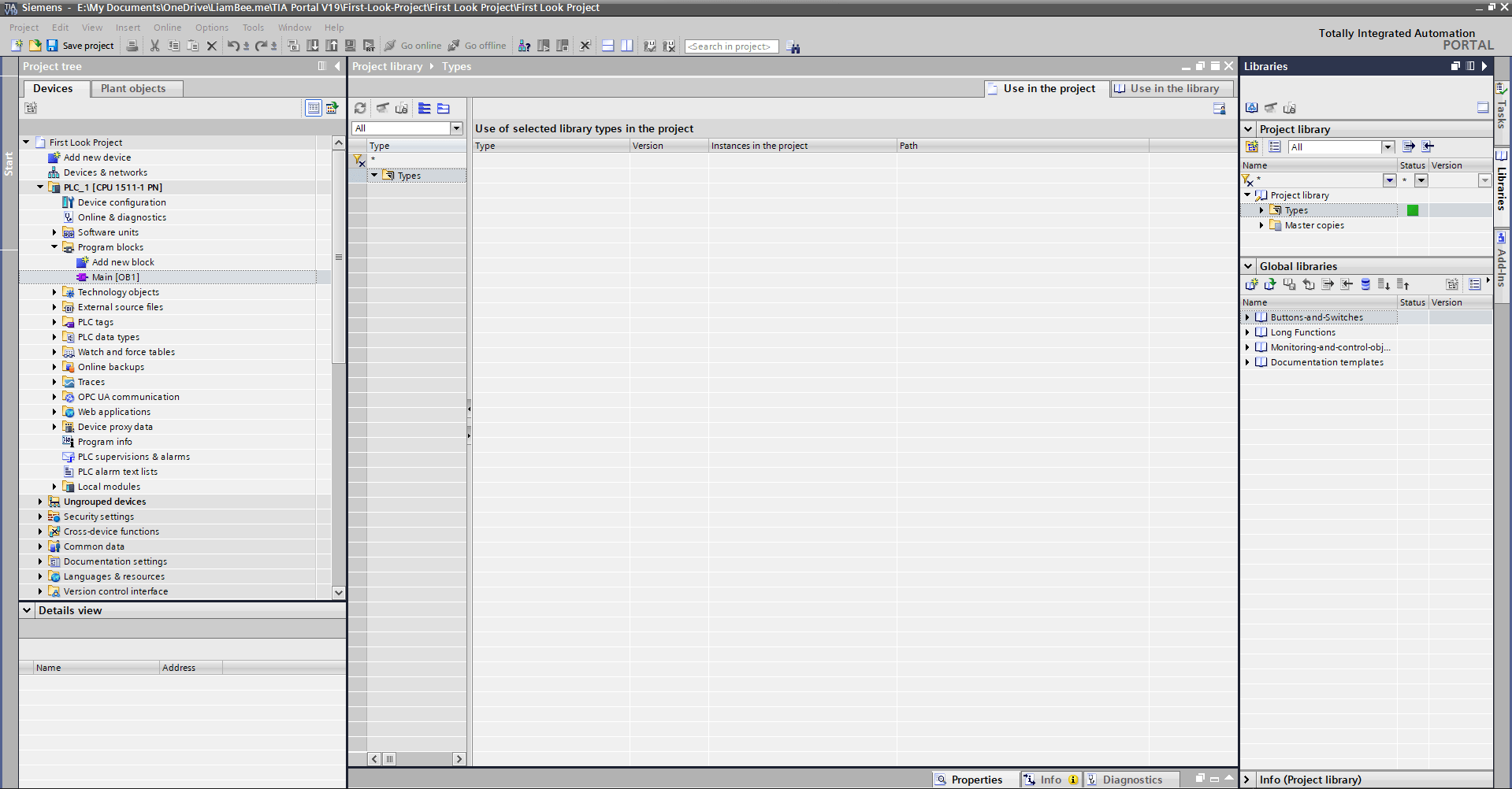
Task: Click the Undo arrow in toolbar
Action: (232, 46)
